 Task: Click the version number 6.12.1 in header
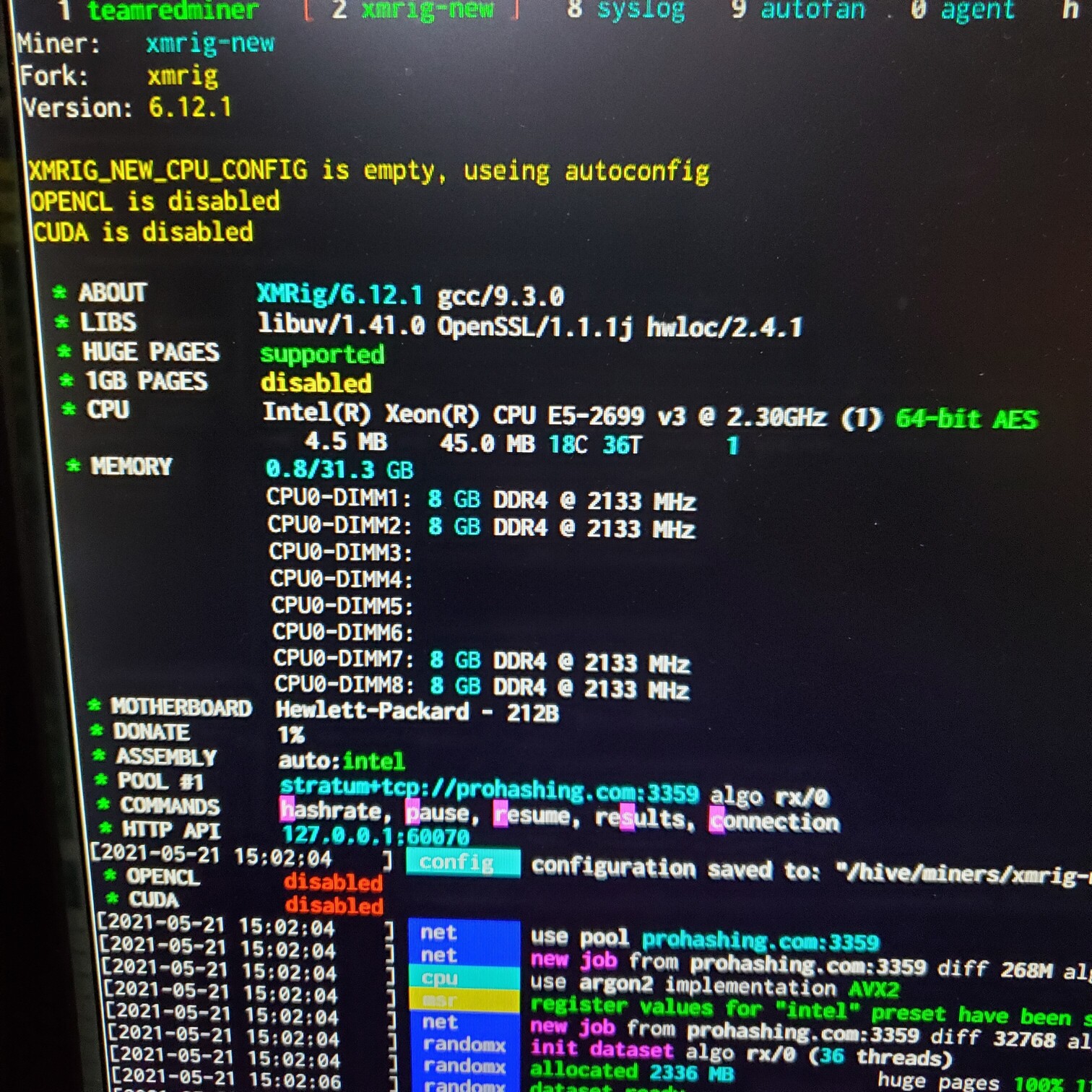coord(190,107)
